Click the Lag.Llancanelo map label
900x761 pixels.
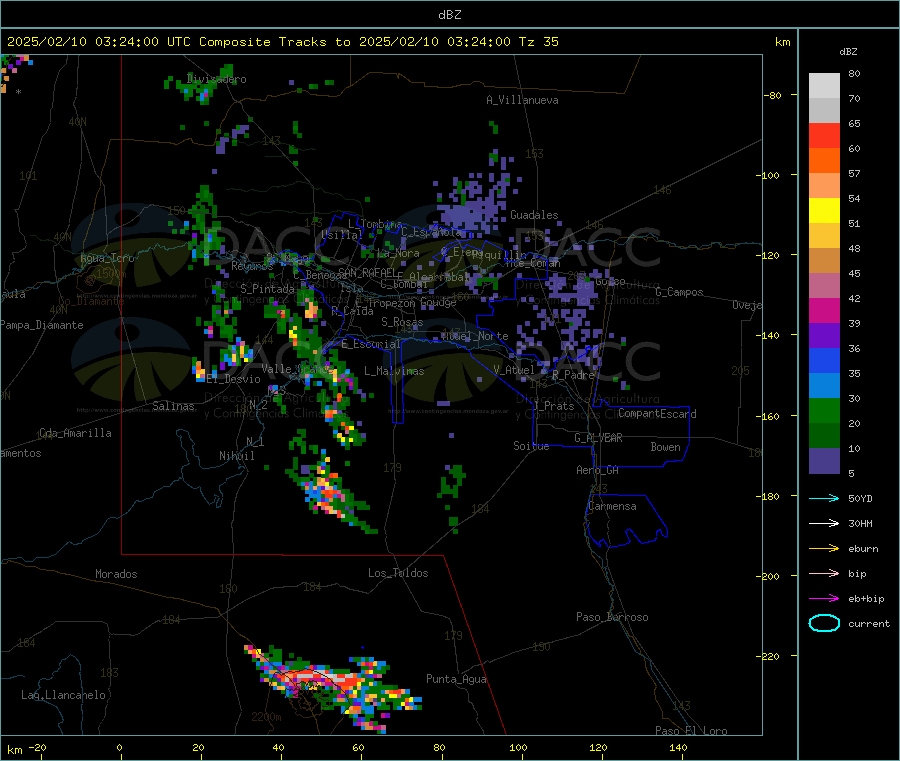pos(63,695)
